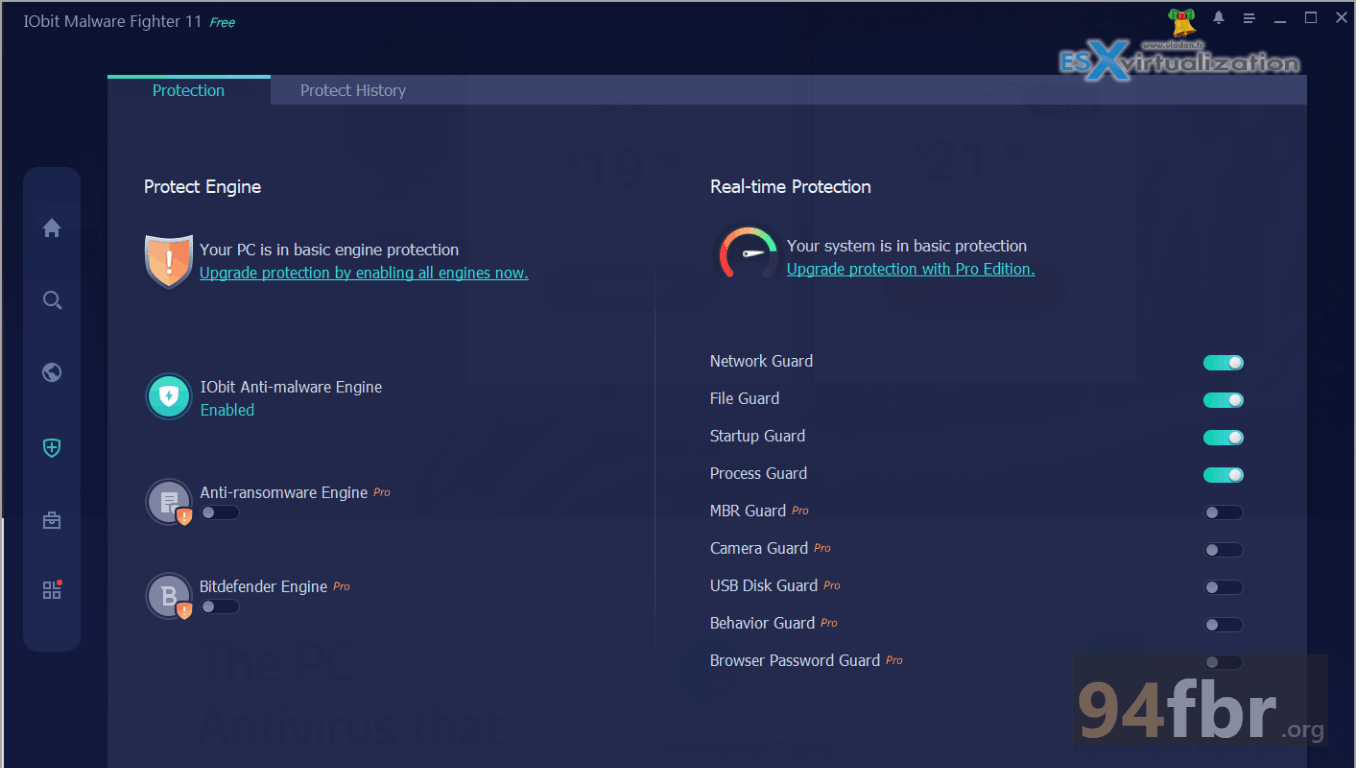Viewport: 1366px width, 768px height.
Task: Click 'Your PC is in basic engine protection' text
Action: (x=329, y=250)
